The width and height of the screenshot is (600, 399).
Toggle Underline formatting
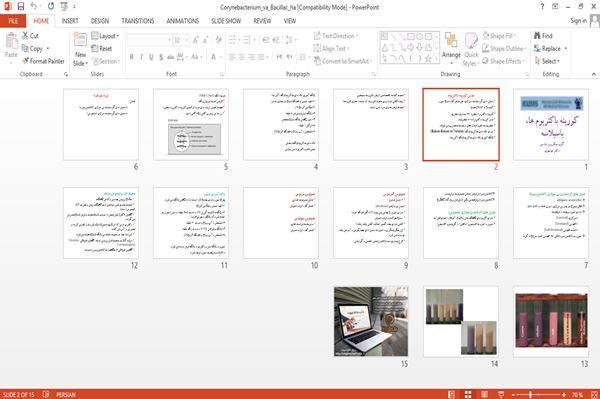click(x=151, y=57)
